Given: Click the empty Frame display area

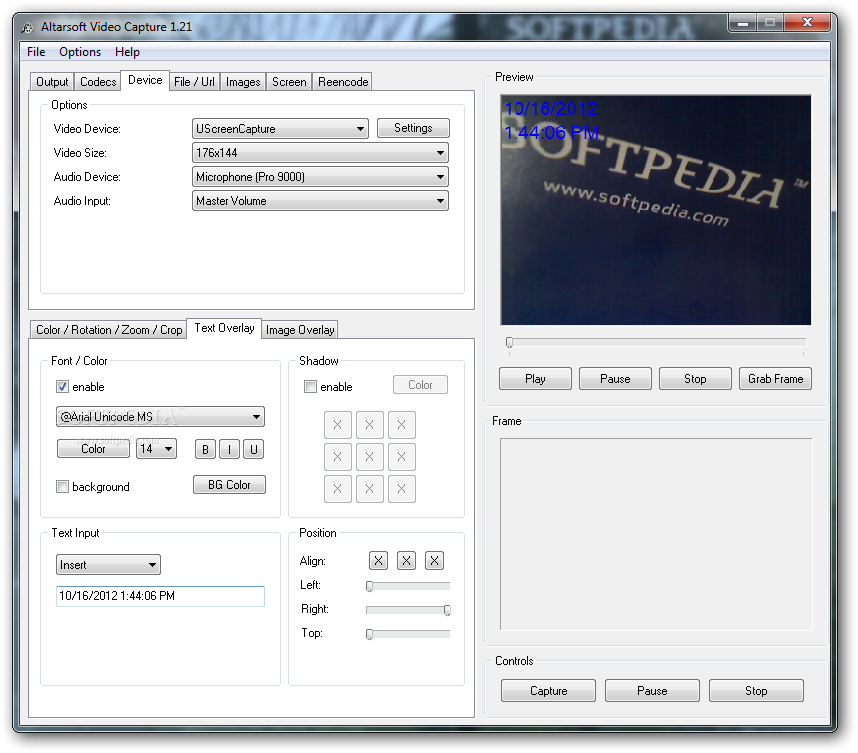Looking at the screenshot, I should [656, 535].
